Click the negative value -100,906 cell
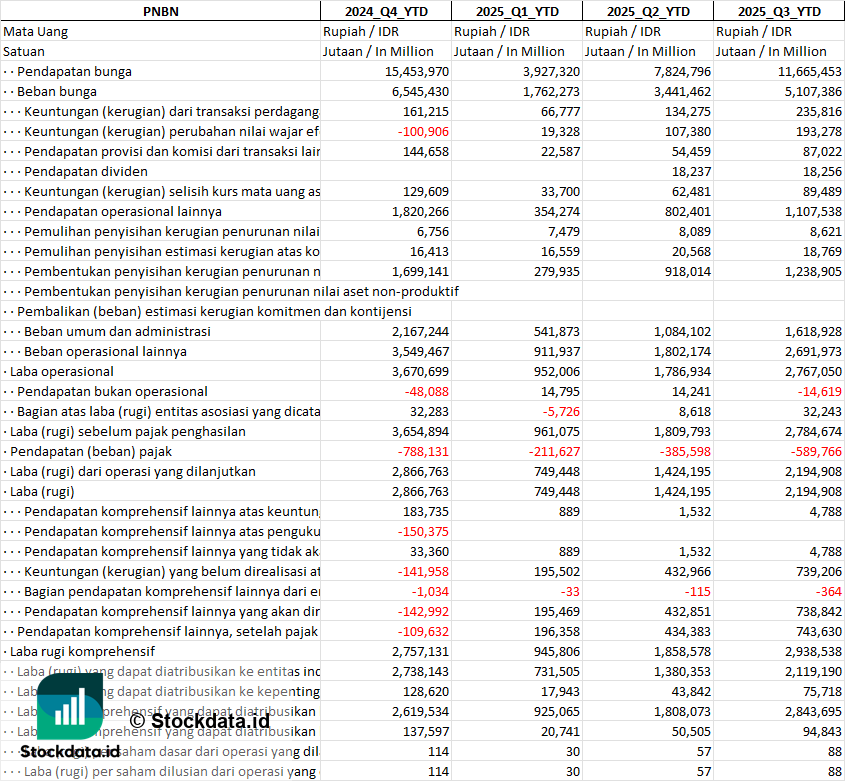Screen dimensions: 845x781 tap(386, 132)
